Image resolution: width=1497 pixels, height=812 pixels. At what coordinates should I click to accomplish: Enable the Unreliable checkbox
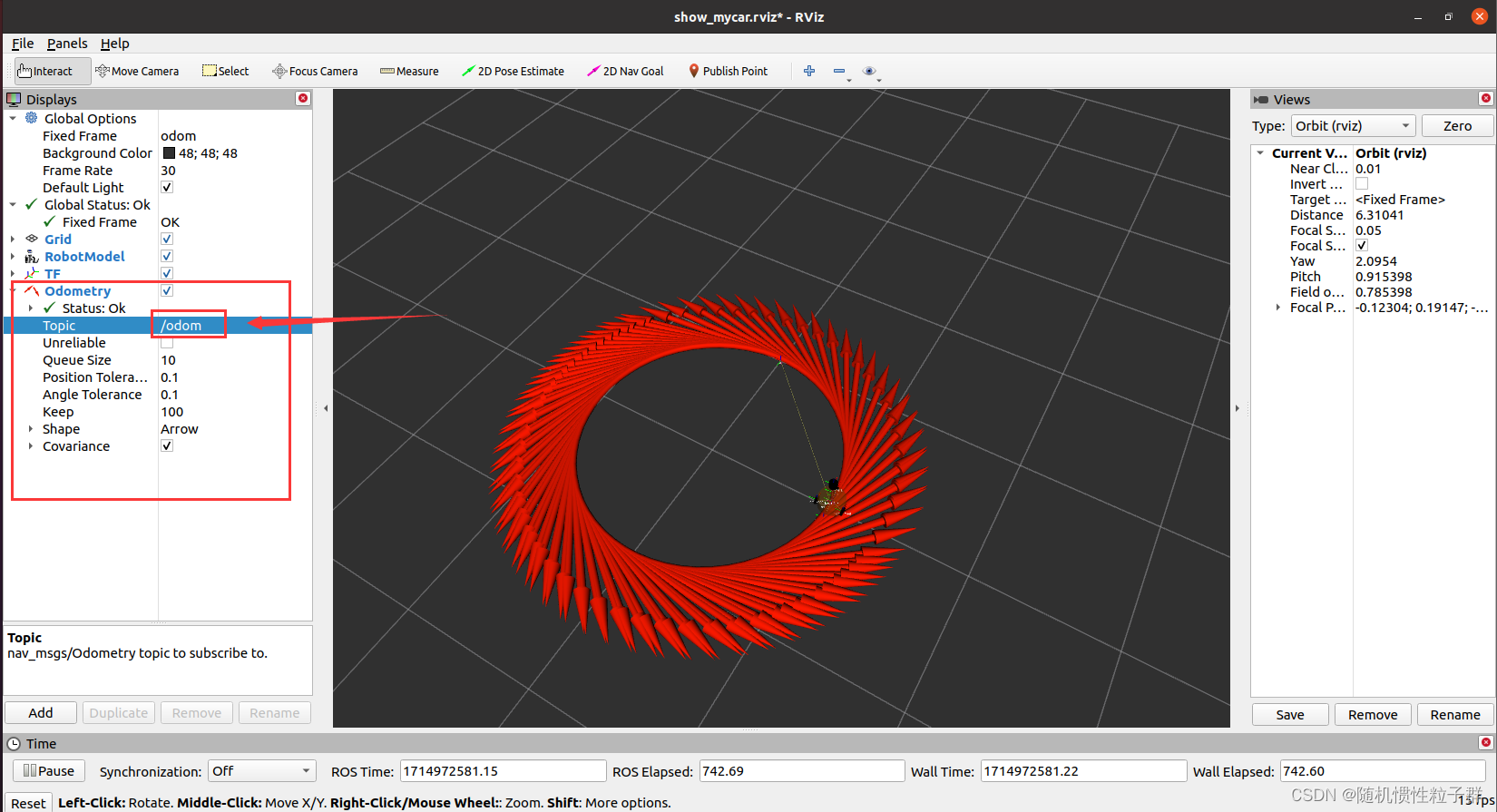(167, 343)
